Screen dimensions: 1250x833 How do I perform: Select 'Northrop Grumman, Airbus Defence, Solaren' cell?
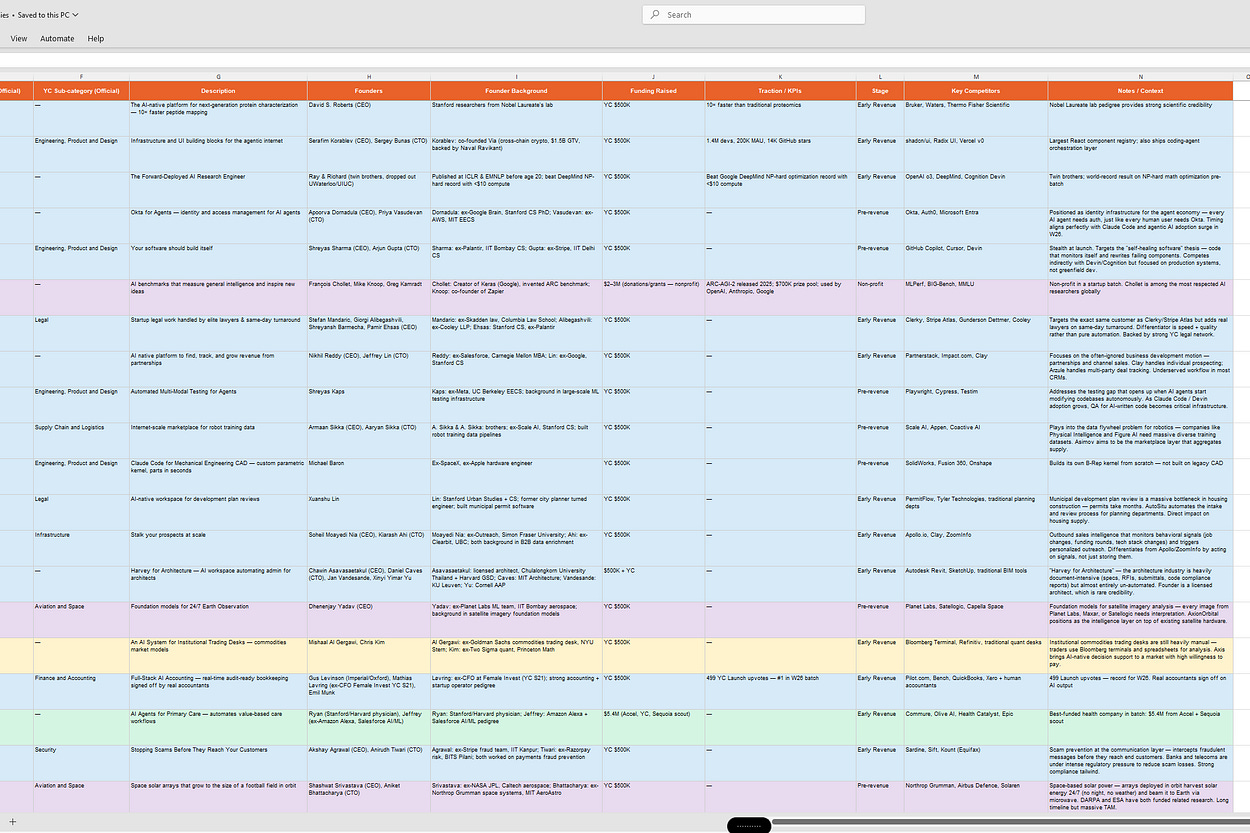pos(976,799)
